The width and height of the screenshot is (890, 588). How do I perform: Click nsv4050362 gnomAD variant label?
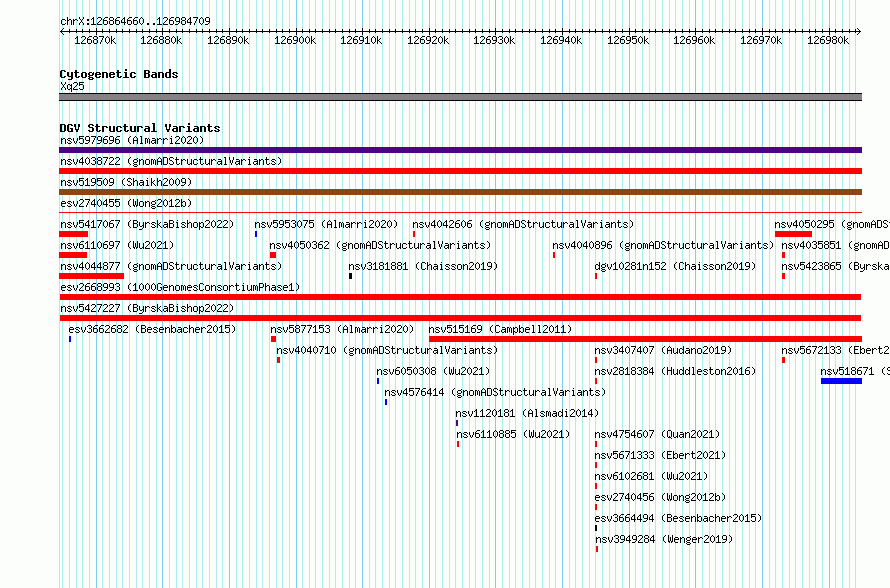tap(380, 245)
